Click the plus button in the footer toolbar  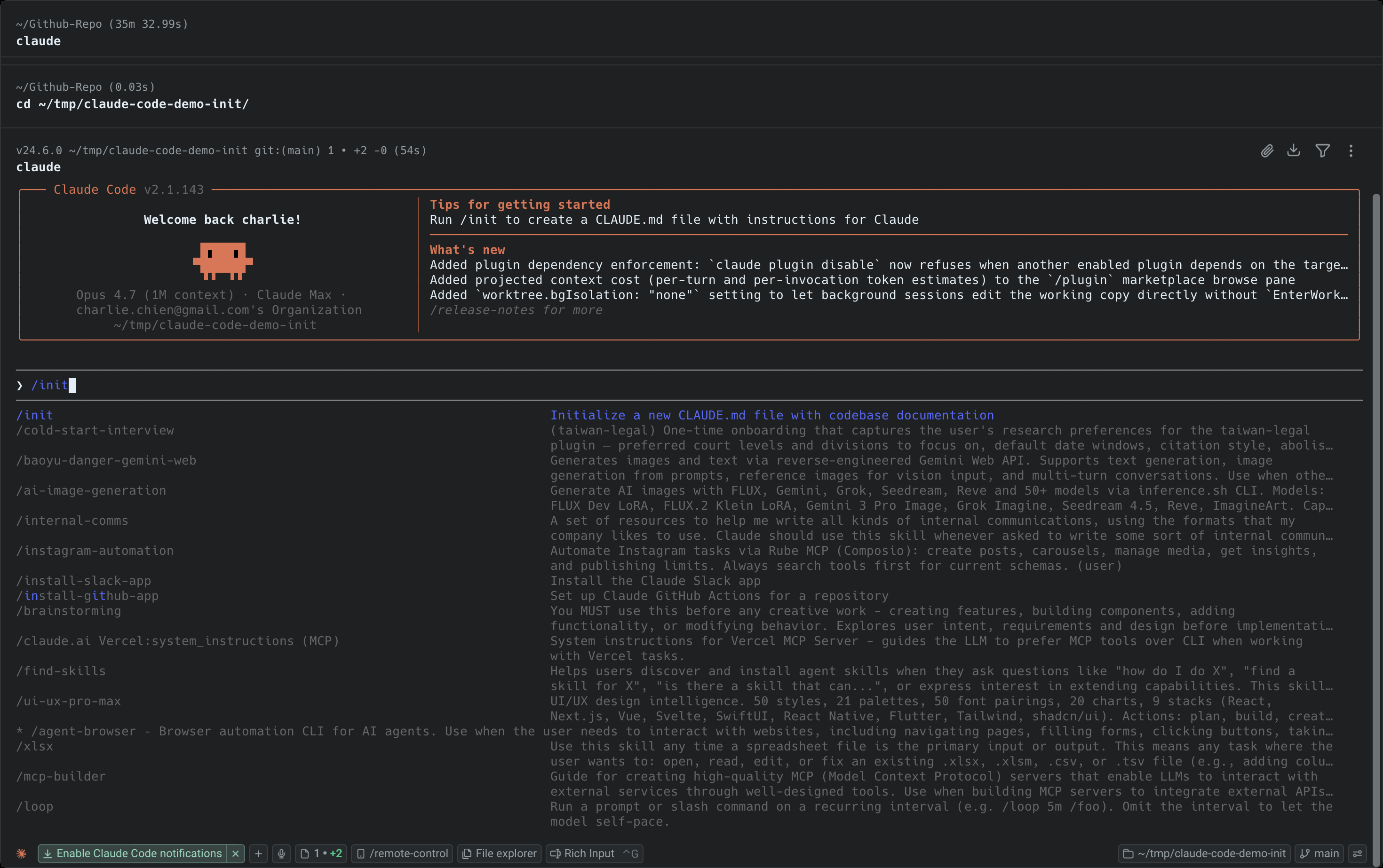258,853
